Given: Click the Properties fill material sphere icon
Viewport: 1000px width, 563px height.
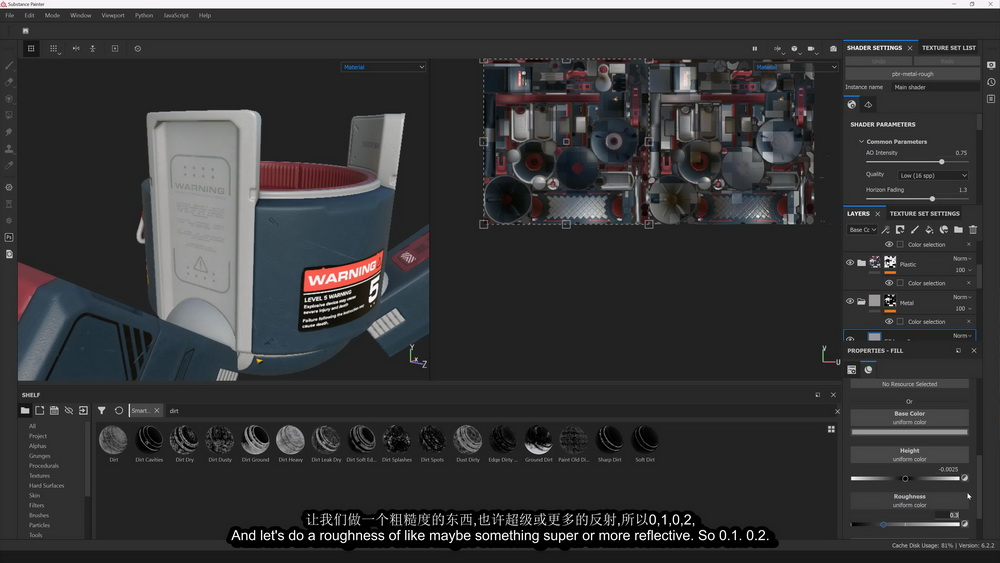Looking at the screenshot, I should pos(868,370).
